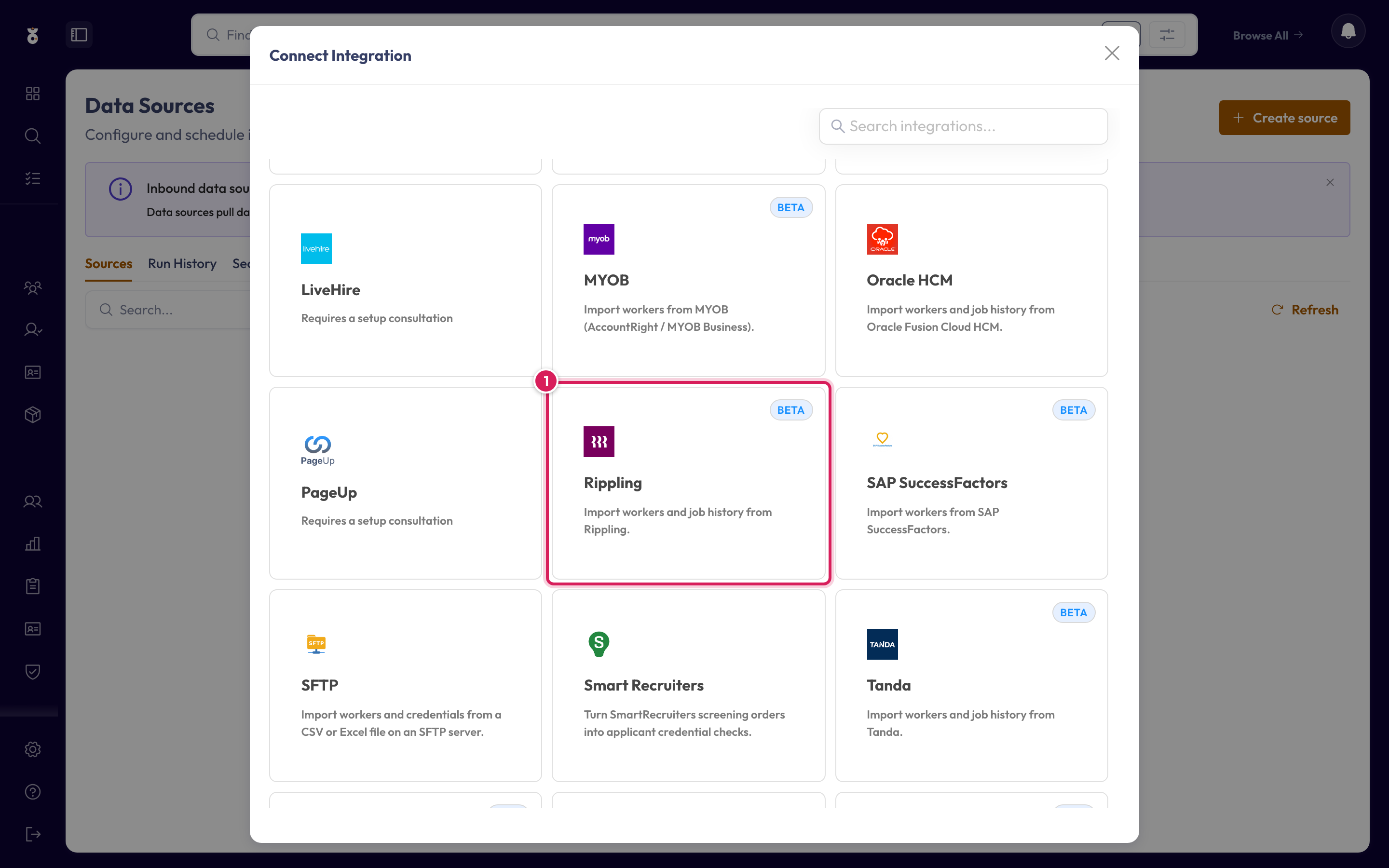Click the PageUp logo icon
This screenshot has width=1389, height=868.
point(317,450)
